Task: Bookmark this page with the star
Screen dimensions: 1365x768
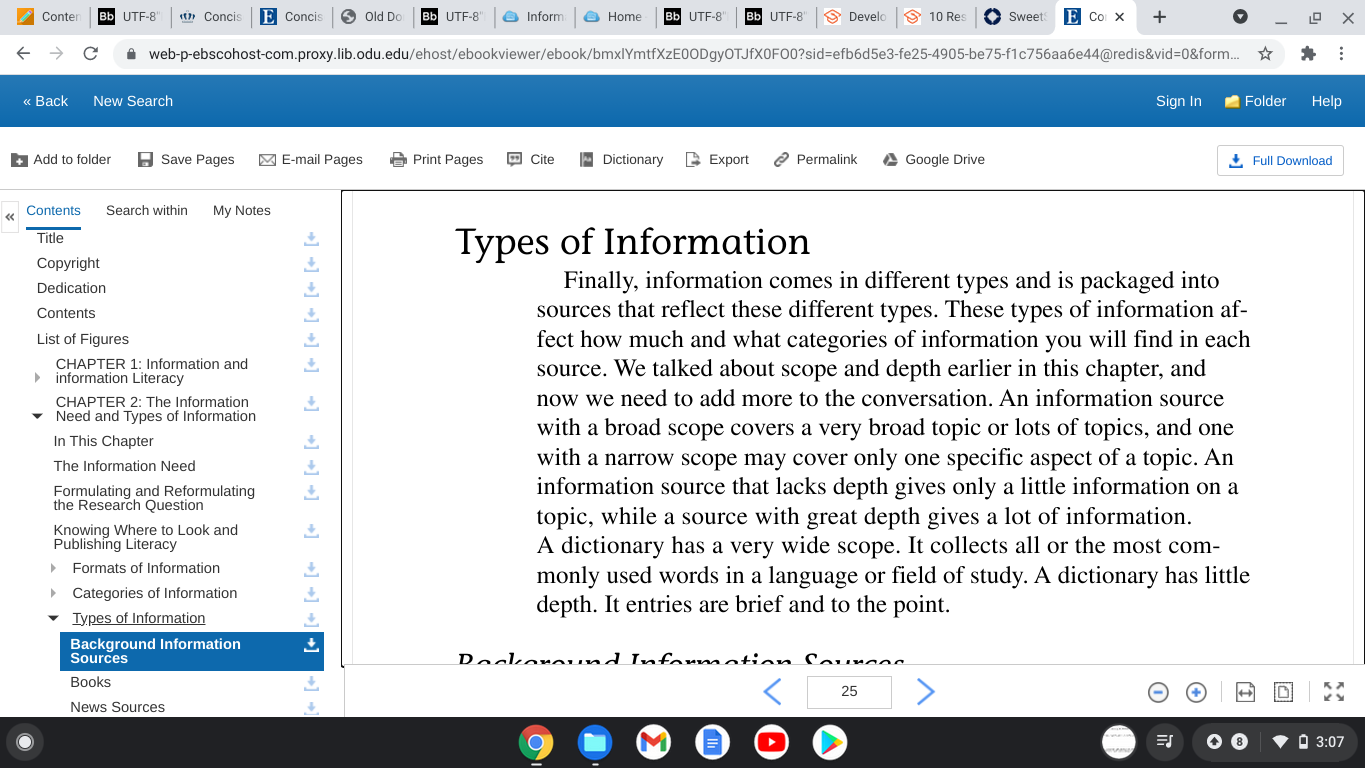Action: (x=1265, y=54)
